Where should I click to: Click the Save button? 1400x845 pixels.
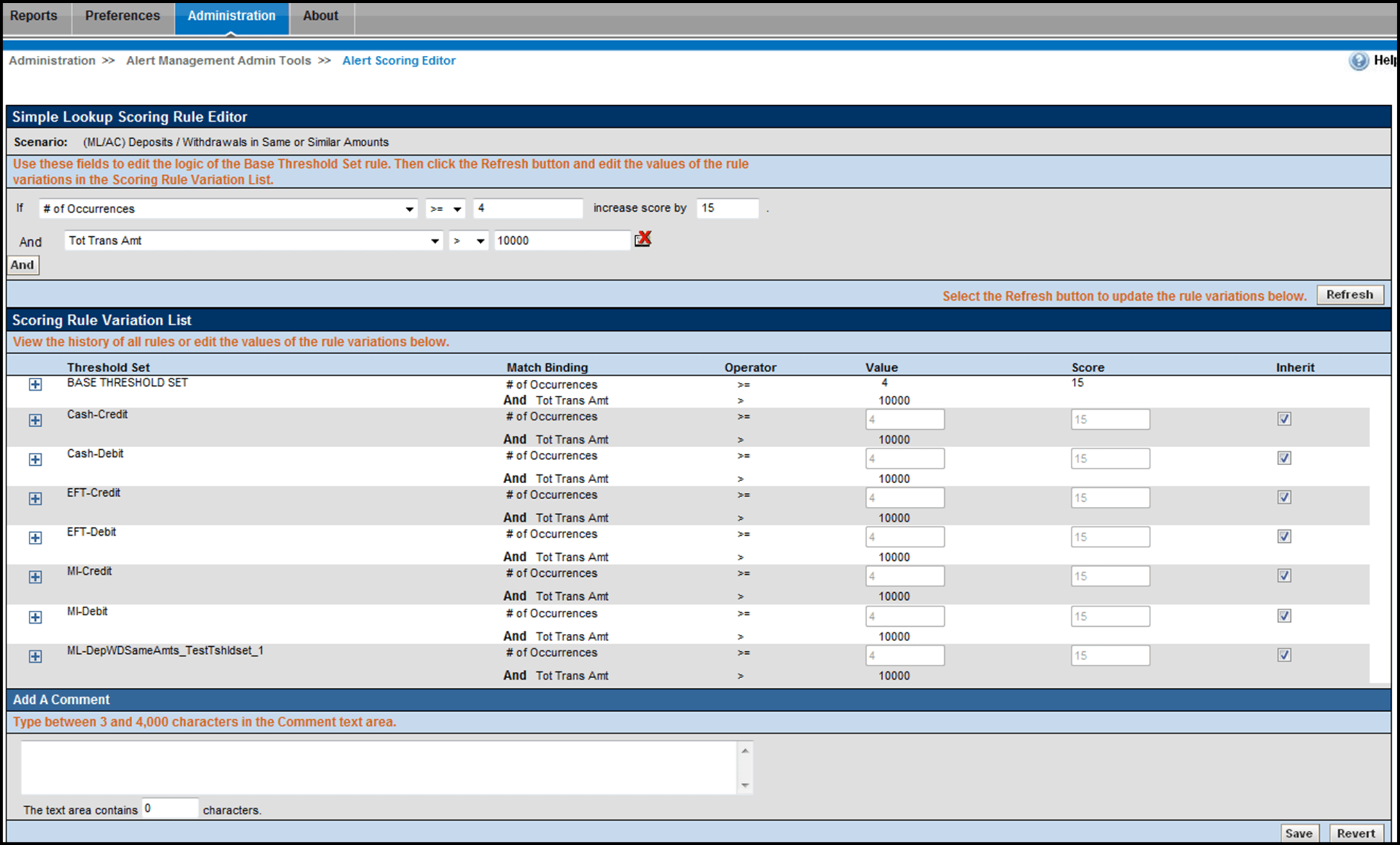coord(1299,833)
